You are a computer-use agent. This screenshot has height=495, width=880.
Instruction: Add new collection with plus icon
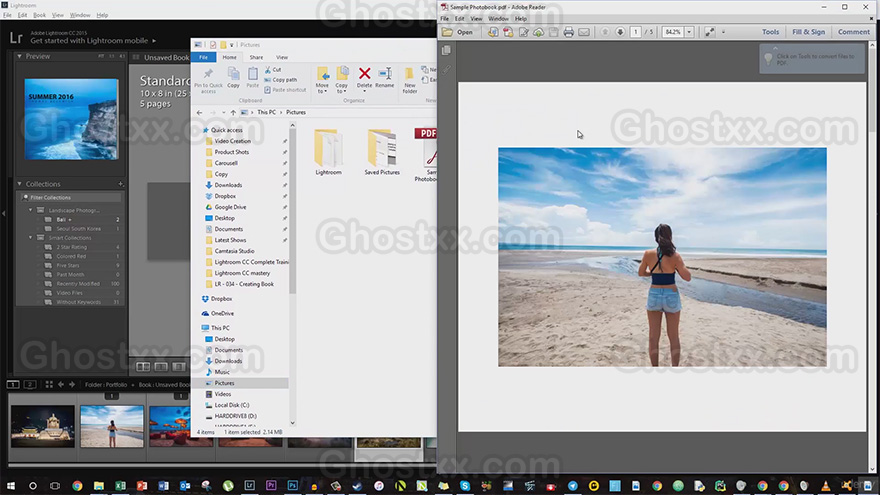(x=121, y=184)
